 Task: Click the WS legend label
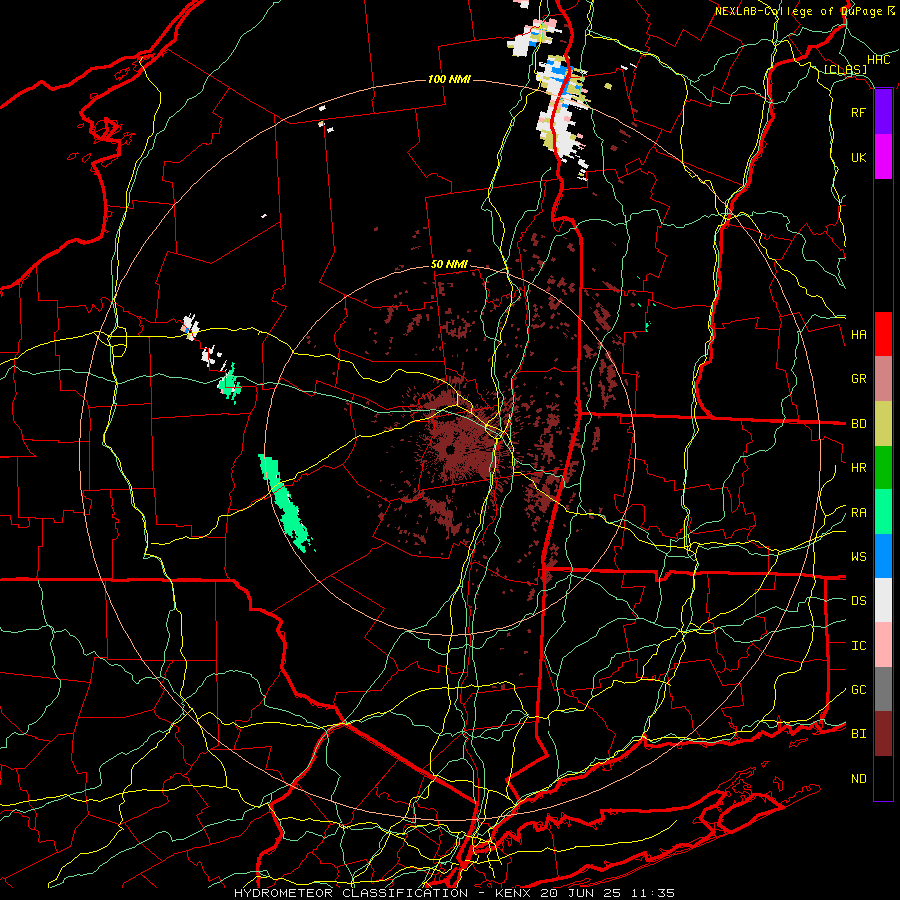[x=859, y=557]
